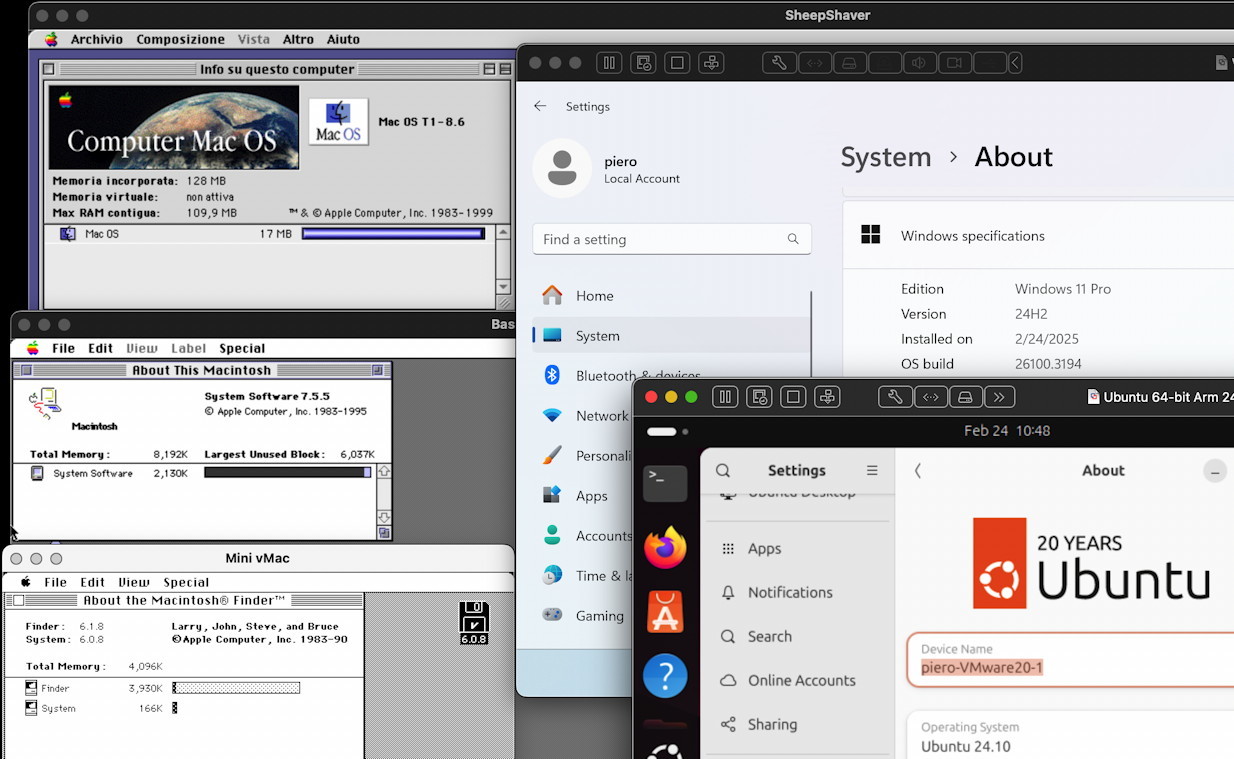The image size is (1234, 759).
Task: Open the Special menu in Mini vMac
Action: pyautogui.click(x=186, y=582)
